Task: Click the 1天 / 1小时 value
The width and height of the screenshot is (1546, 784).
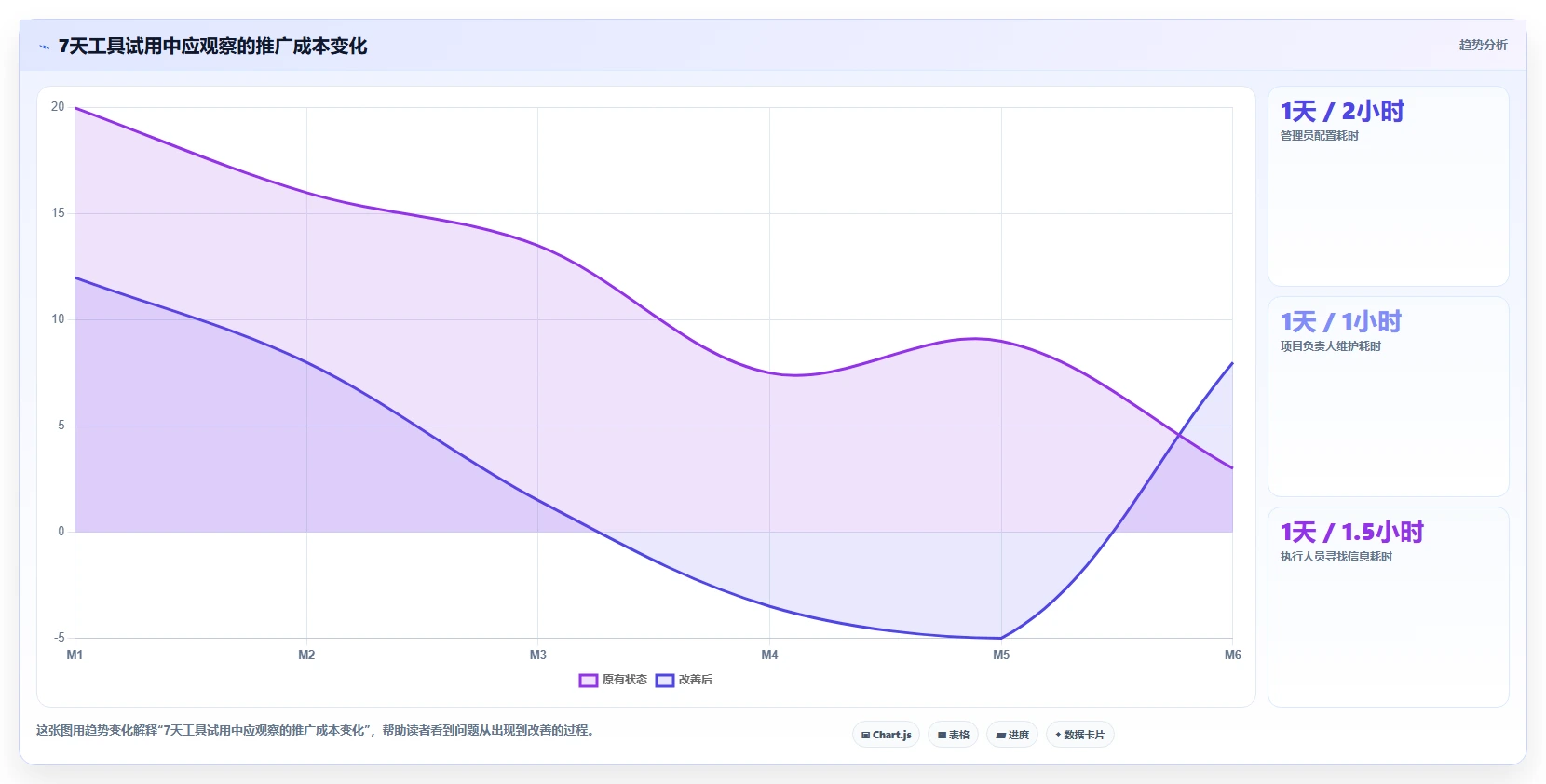Action: pos(1341,322)
